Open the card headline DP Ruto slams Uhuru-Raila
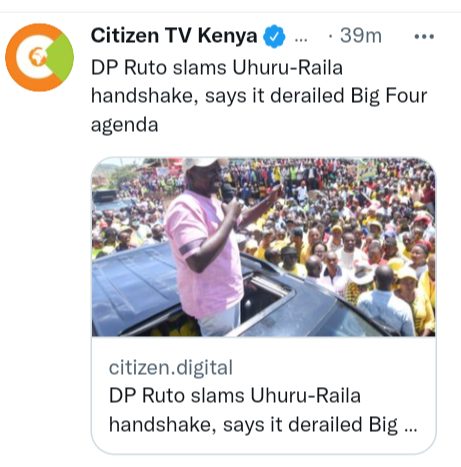Viewport: 461px width, 467px height. (235, 396)
